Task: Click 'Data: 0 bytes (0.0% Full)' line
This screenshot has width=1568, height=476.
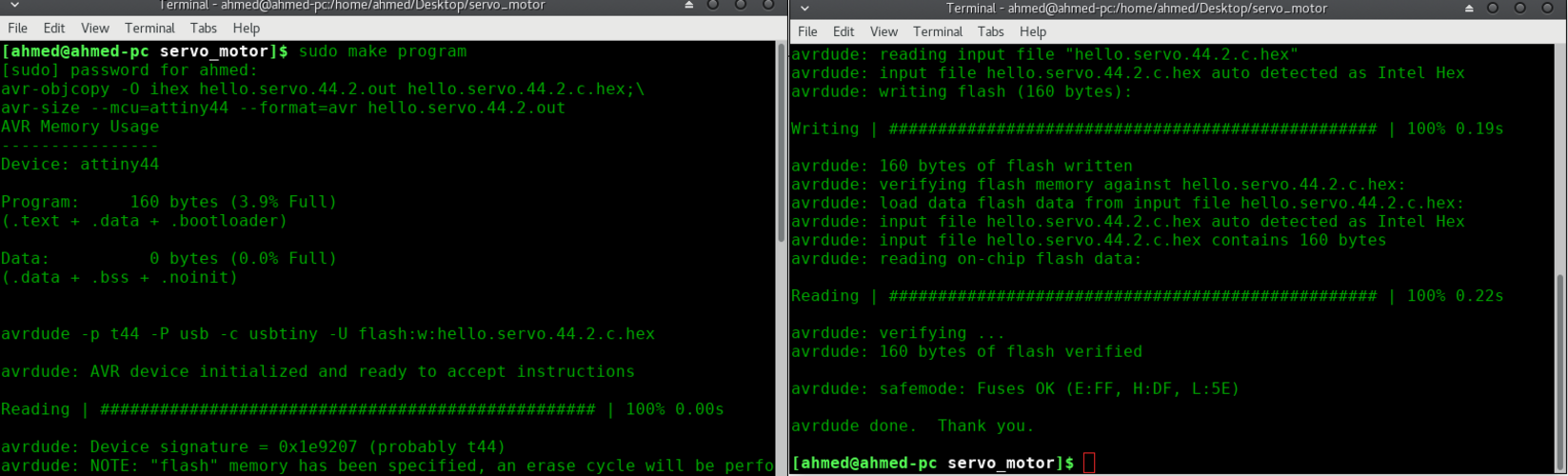Action: [x=169, y=259]
